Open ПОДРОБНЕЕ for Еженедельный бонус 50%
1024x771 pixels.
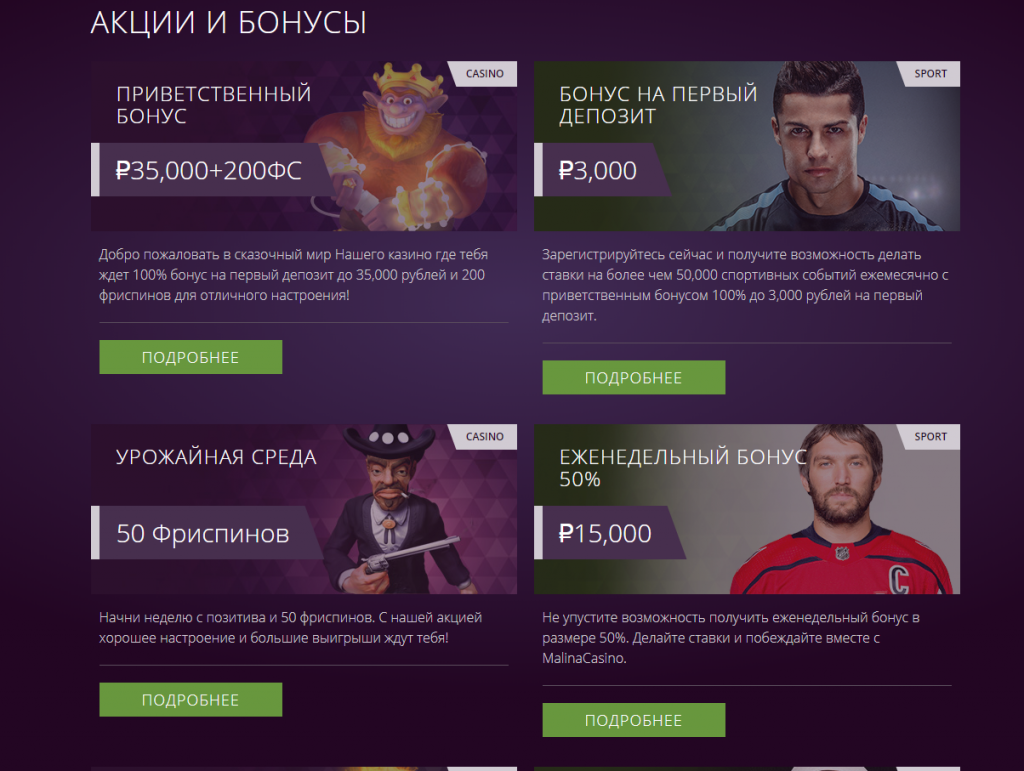click(x=633, y=720)
